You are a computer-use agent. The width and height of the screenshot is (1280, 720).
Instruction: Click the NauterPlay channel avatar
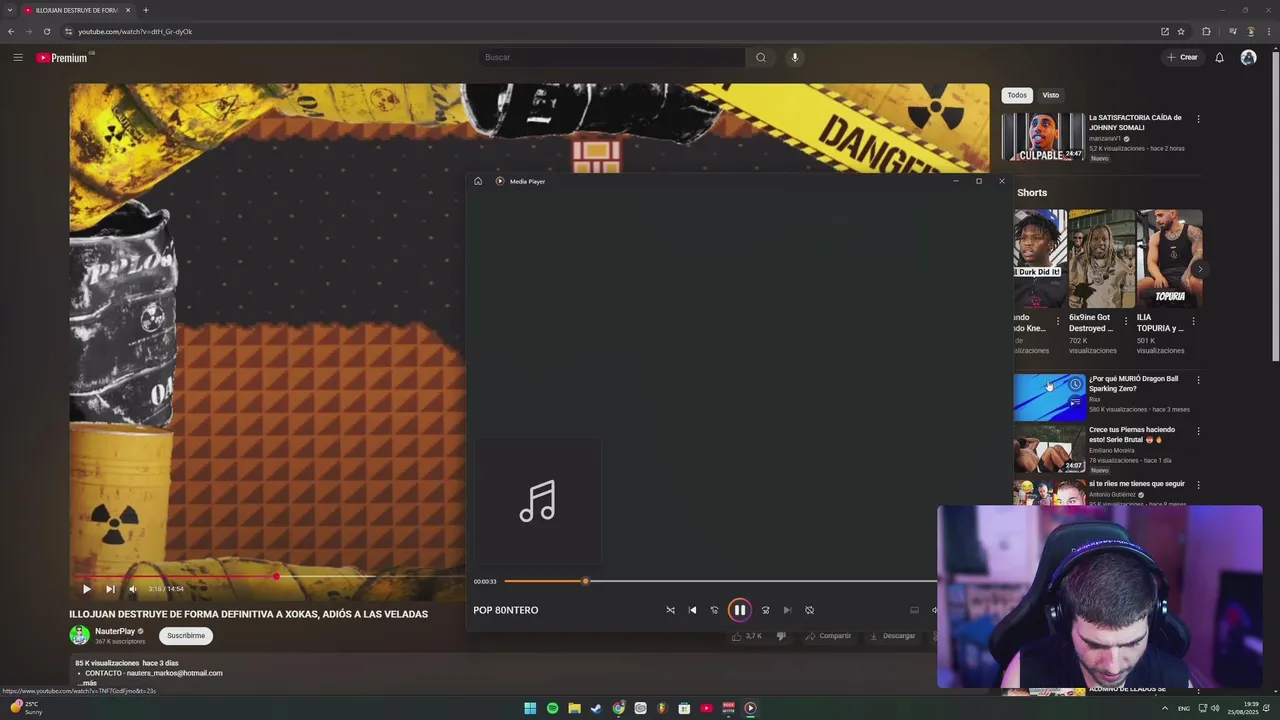[x=79, y=635]
